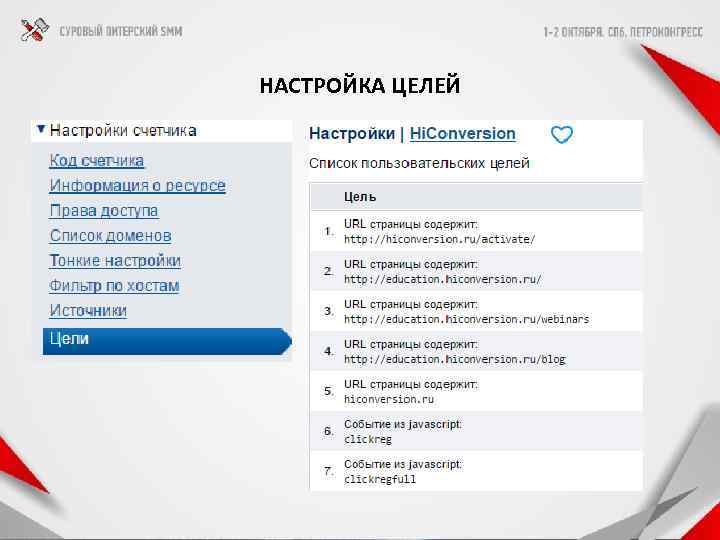
Task: Select goal ending with /blog
Action: [476, 351]
